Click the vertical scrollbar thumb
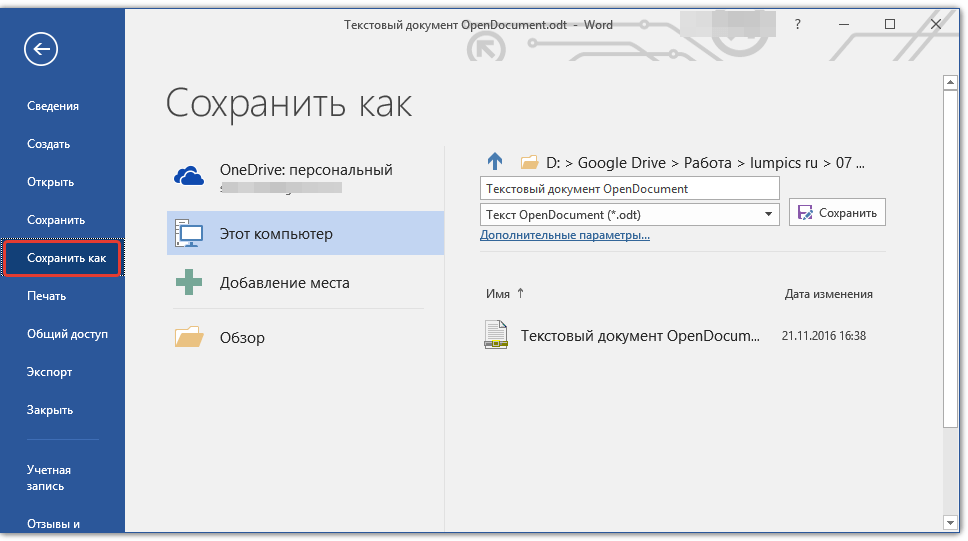 (950, 258)
